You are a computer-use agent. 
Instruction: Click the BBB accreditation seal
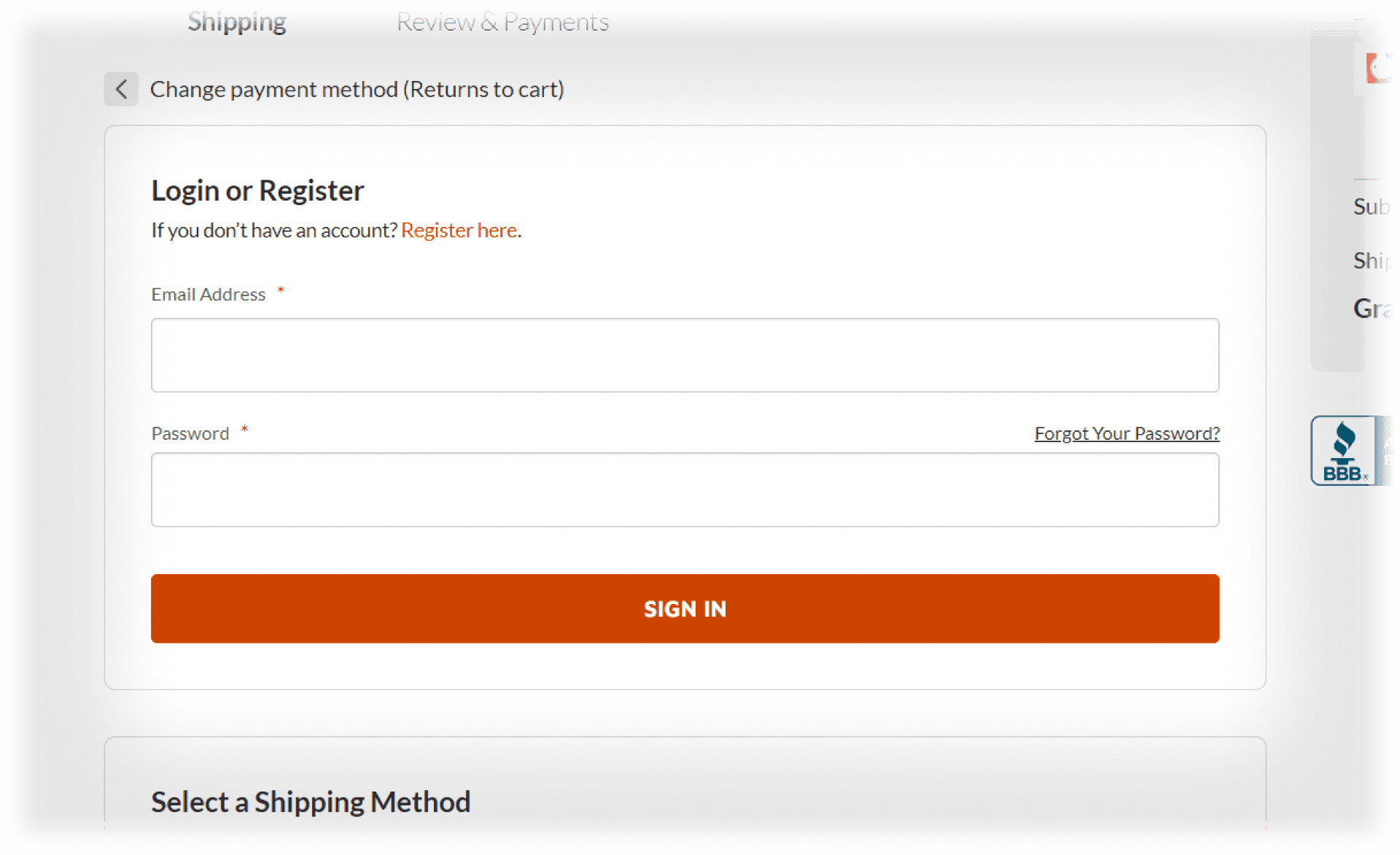point(1348,450)
